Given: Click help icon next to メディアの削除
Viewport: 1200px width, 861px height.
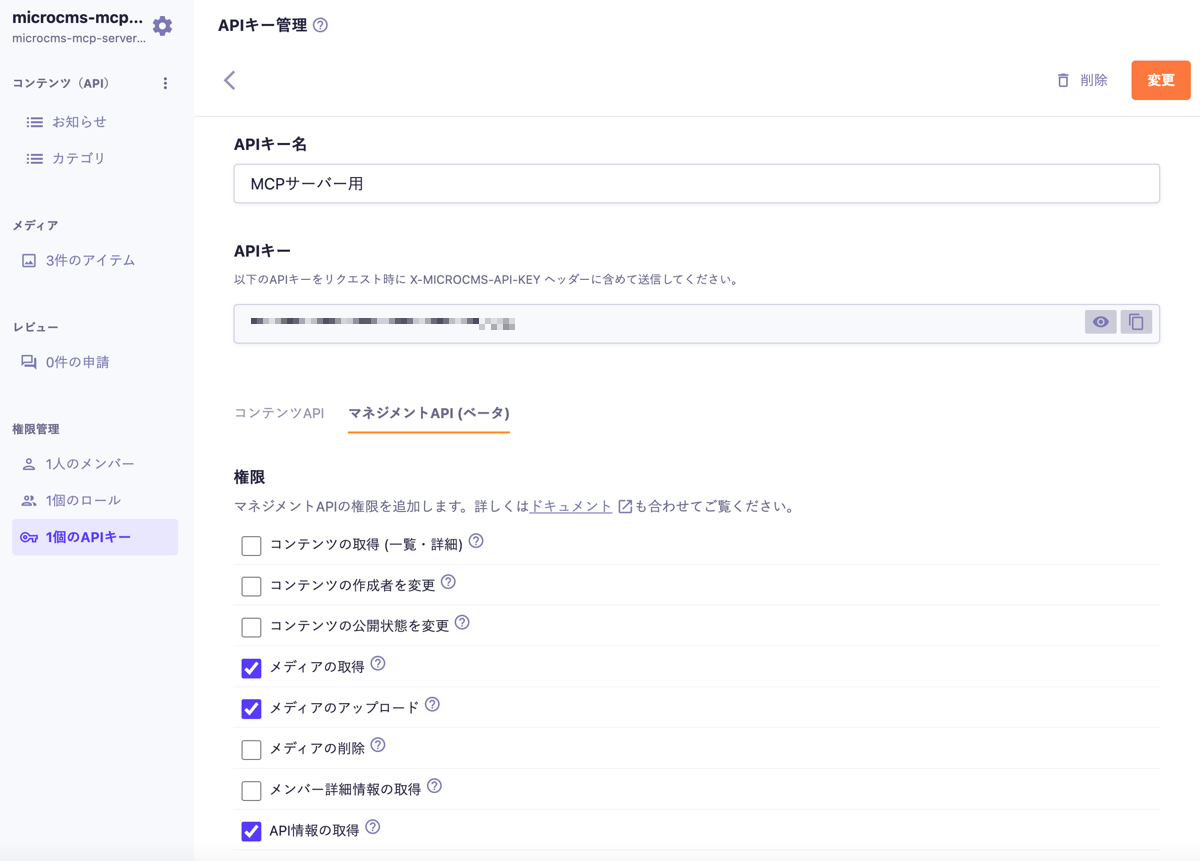Looking at the screenshot, I should 378,745.
